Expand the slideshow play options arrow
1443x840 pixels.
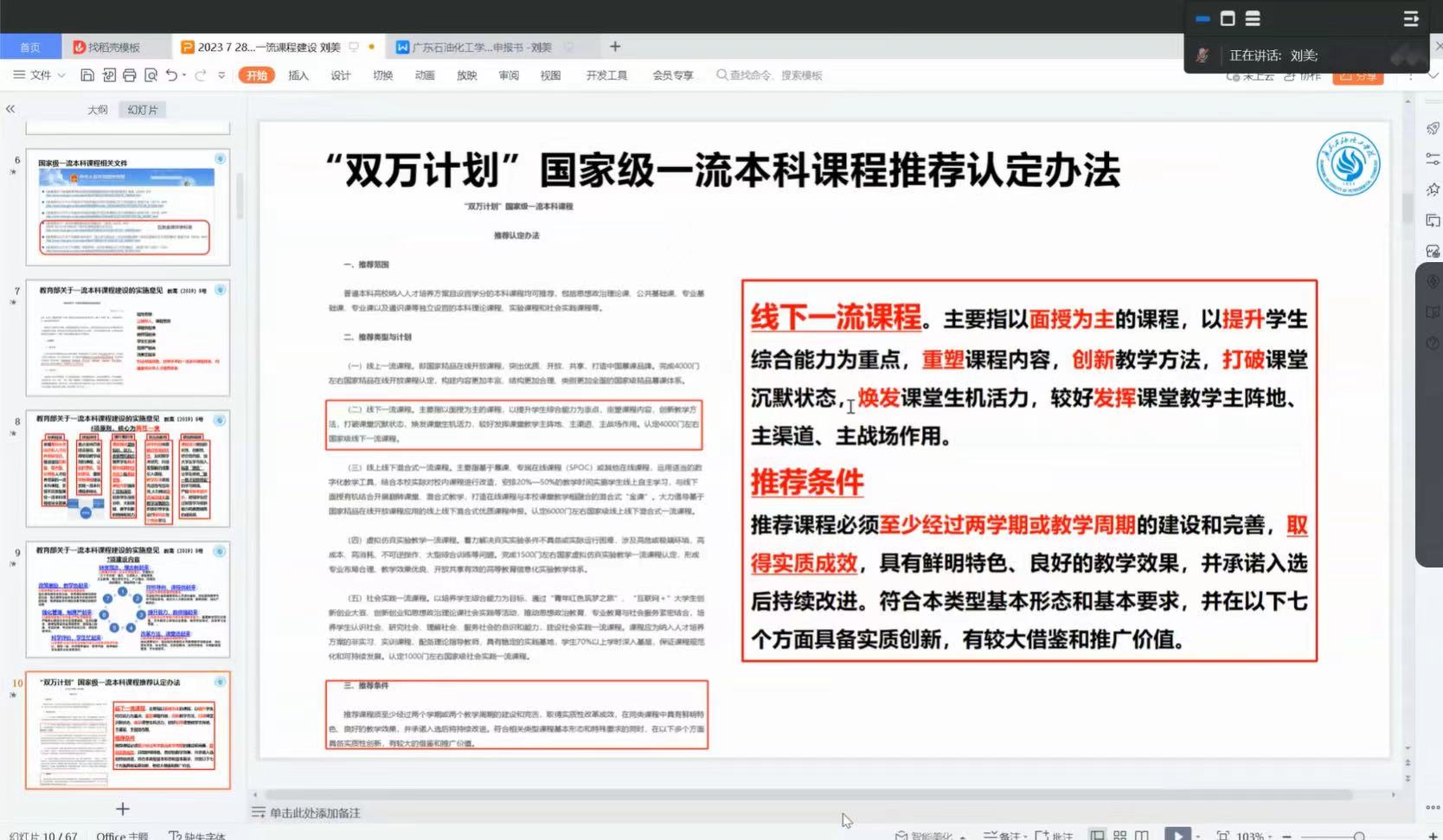1198,836
